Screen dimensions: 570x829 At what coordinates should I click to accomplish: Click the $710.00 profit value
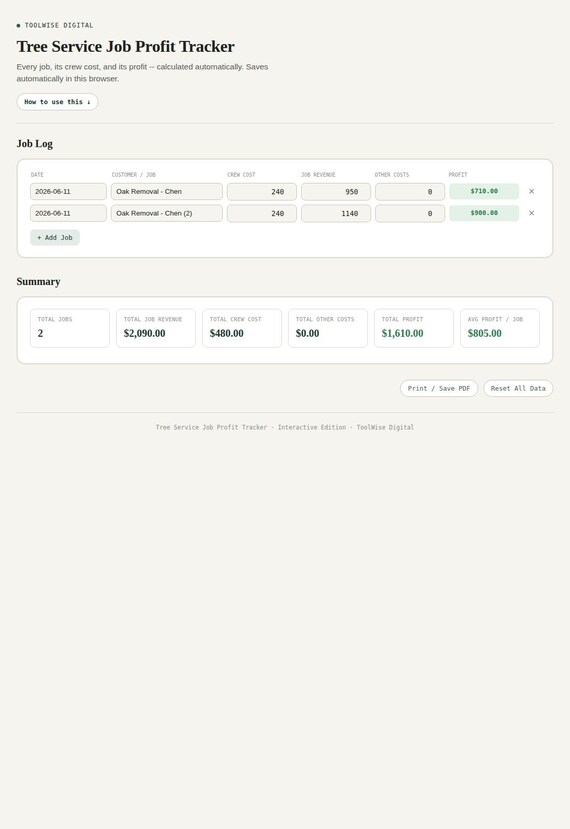click(484, 191)
